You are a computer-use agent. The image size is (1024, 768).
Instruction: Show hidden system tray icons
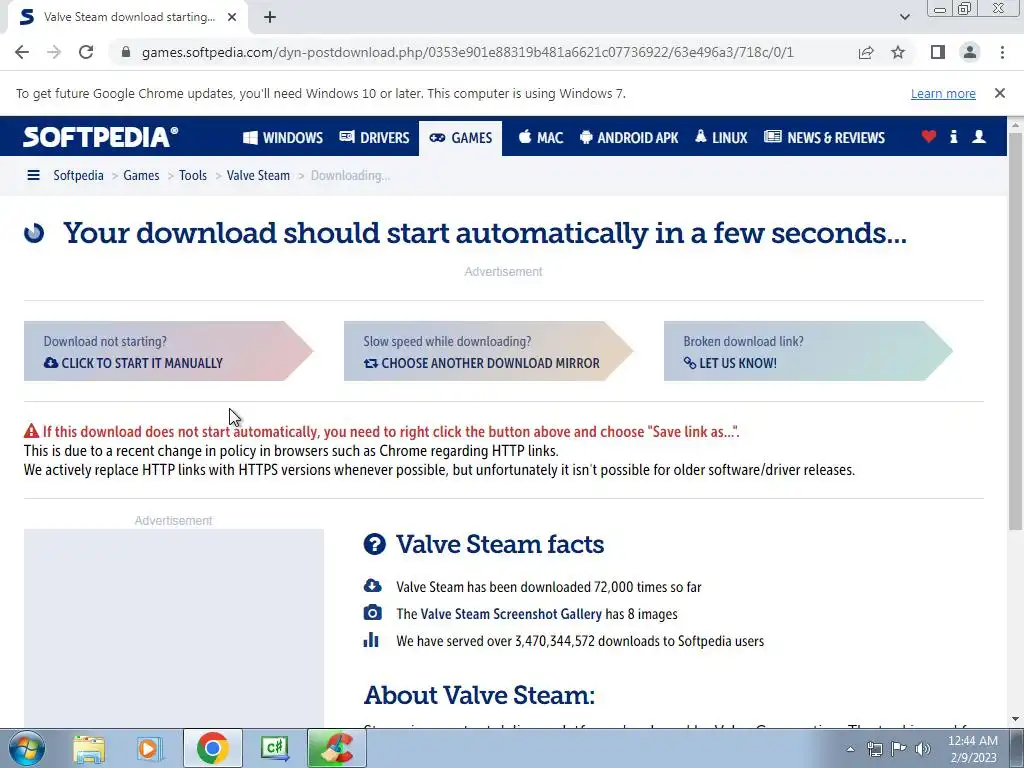850,749
